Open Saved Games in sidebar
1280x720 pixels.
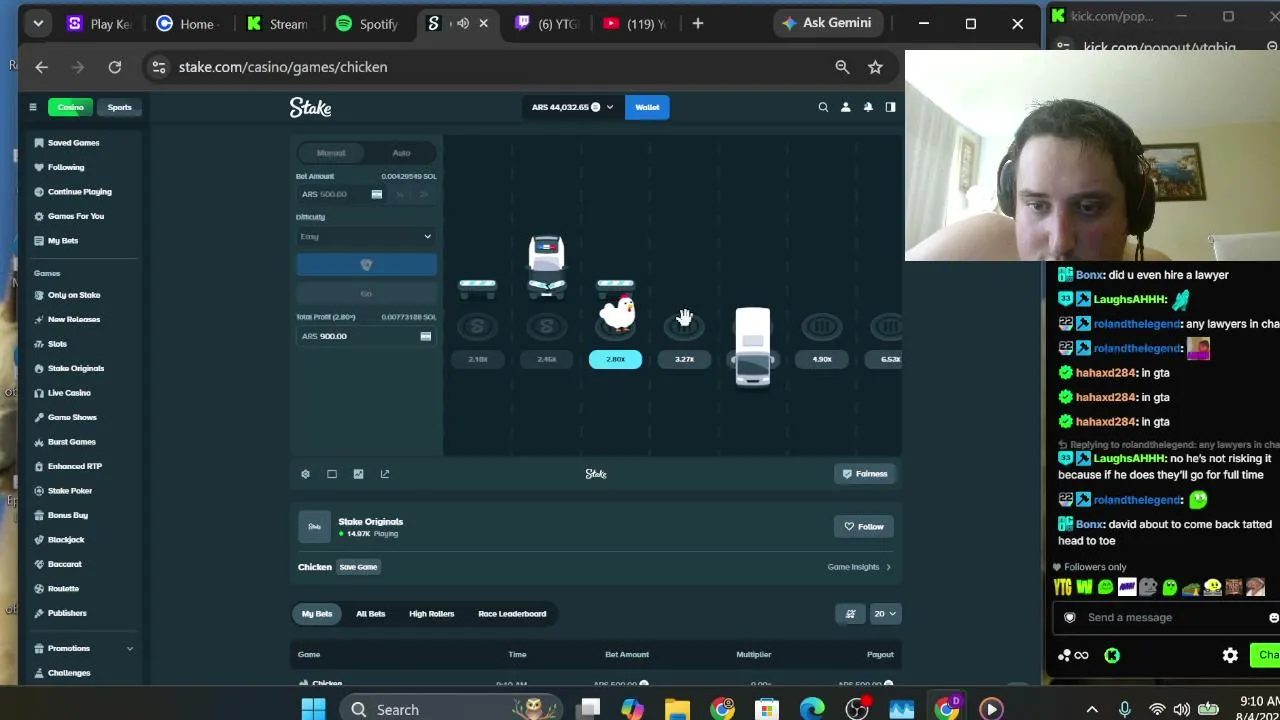(x=73, y=143)
